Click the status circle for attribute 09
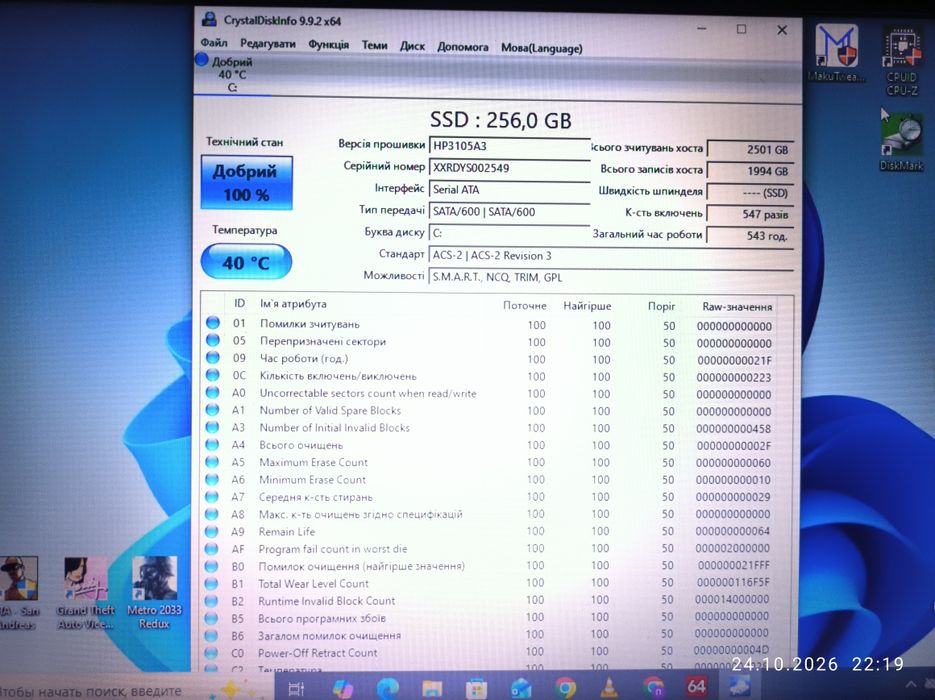The width and height of the screenshot is (935, 700). 213,357
